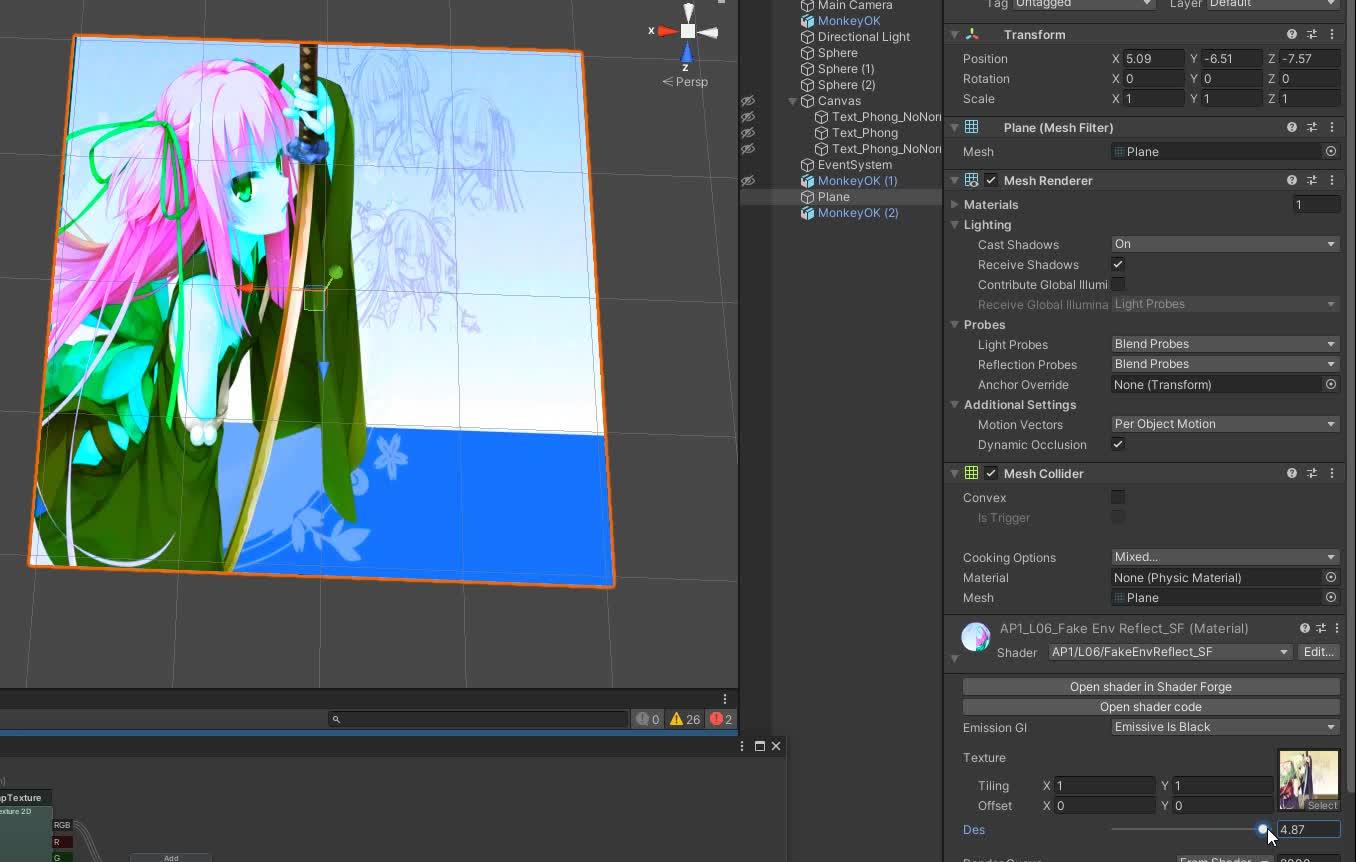Image resolution: width=1356 pixels, height=862 pixels.
Task: Click the texture Select thumbnail
Action: coord(1308,779)
